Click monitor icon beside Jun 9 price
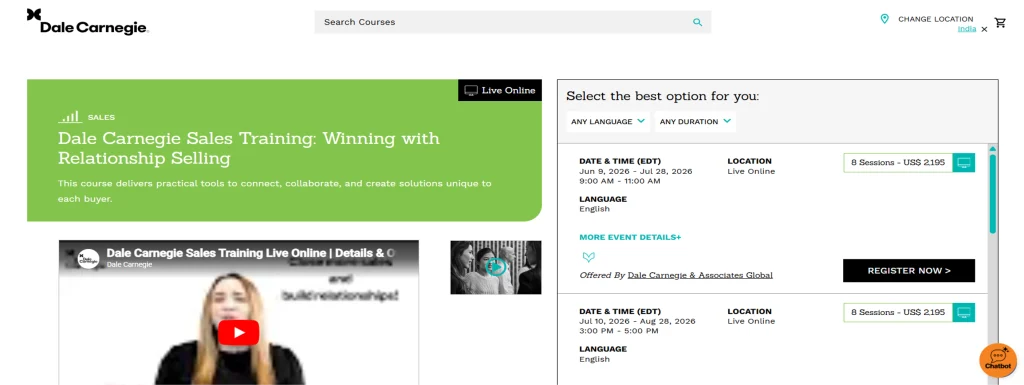The height and width of the screenshot is (385, 1024). pyautogui.click(x=964, y=162)
